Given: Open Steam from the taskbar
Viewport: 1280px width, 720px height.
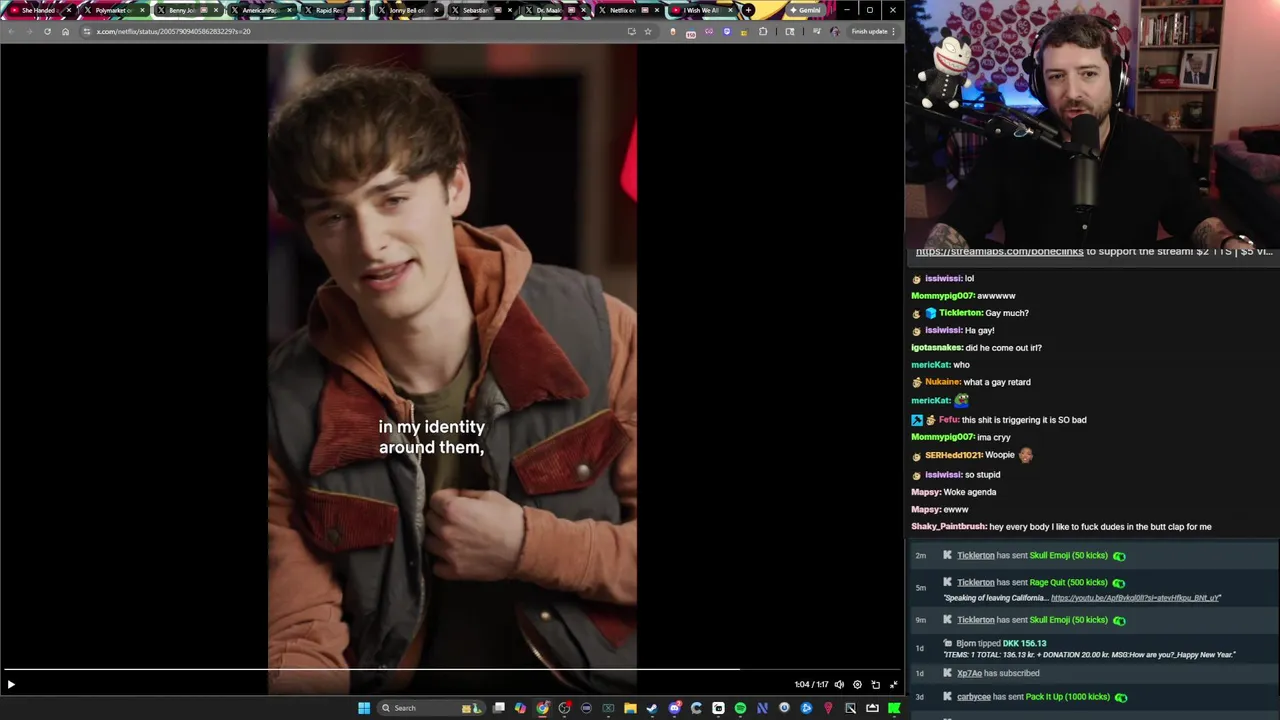Looking at the screenshot, I should [x=652, y=708].
